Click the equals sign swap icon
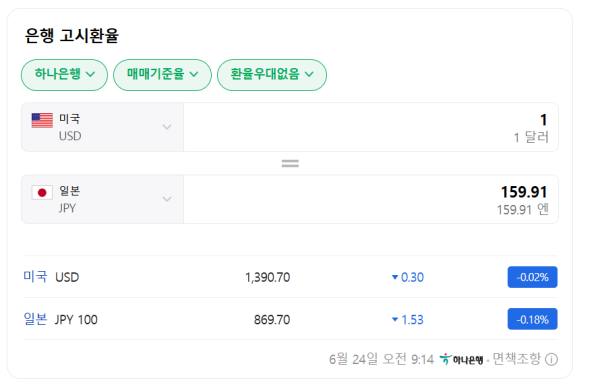 [290, 164]
